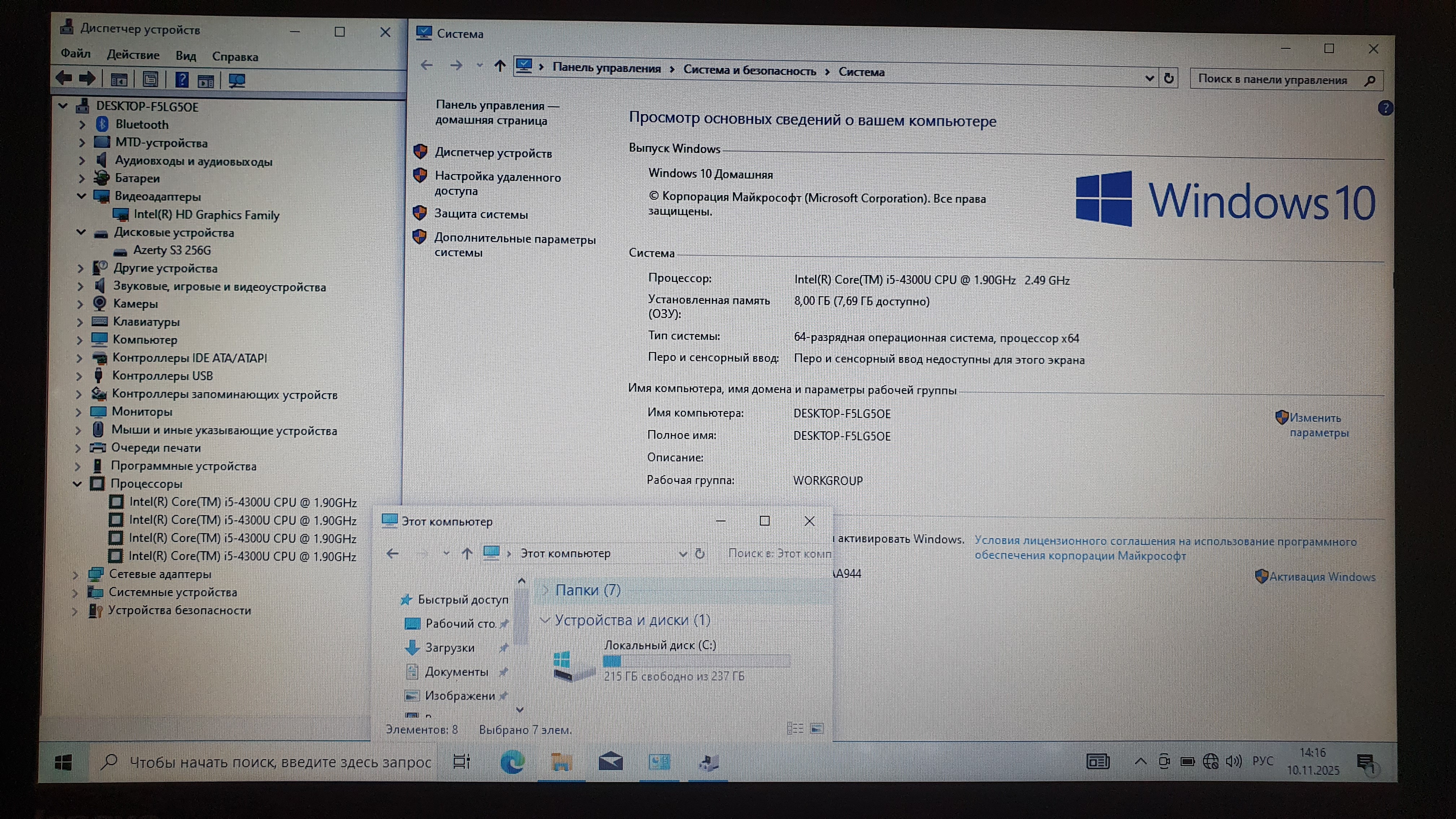Viewport: 1456px width, 819px height.
Task: Select Intel(R) HD Graphics Family device
Action: (x=206, y=215)
